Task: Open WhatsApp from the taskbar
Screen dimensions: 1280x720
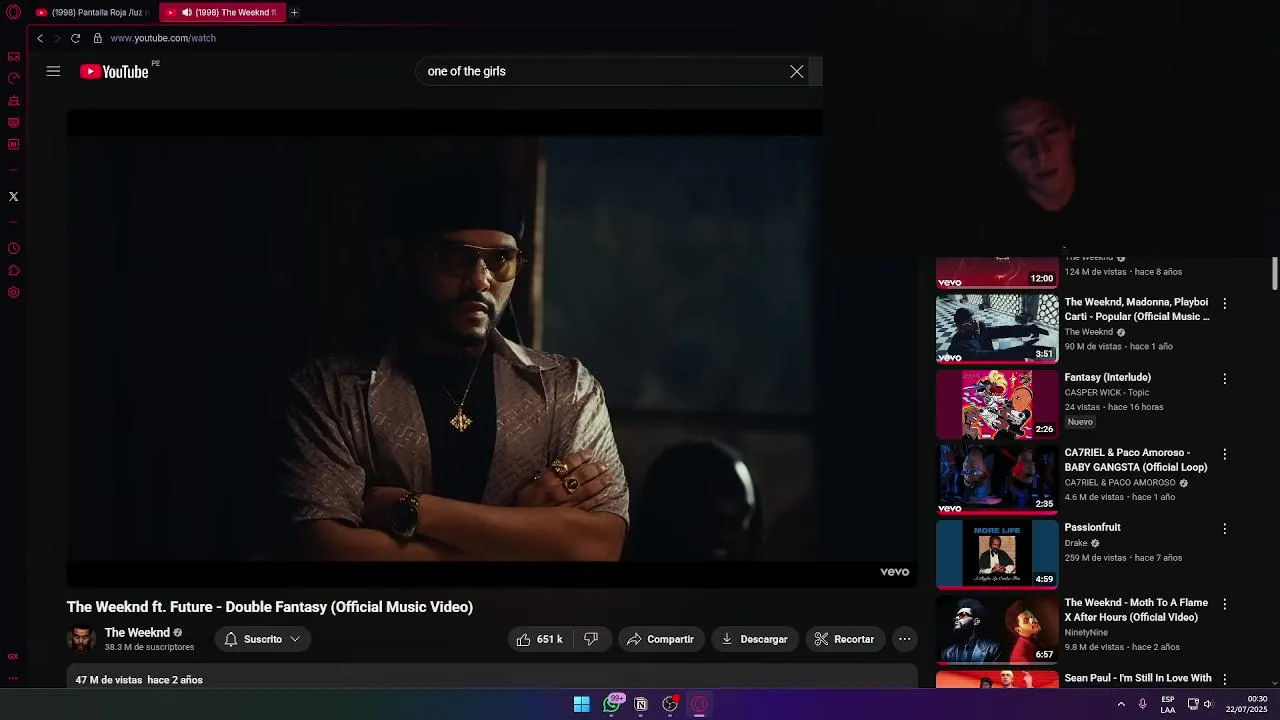Action: 612,704
